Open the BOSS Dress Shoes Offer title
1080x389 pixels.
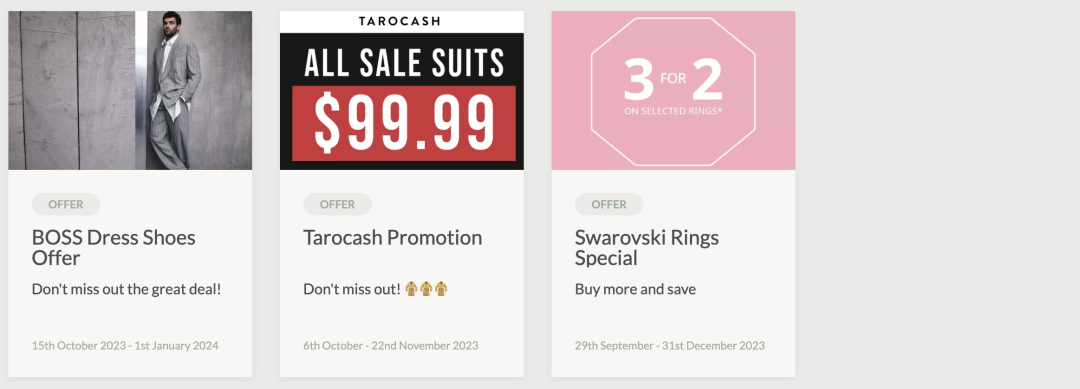point(114,248)
